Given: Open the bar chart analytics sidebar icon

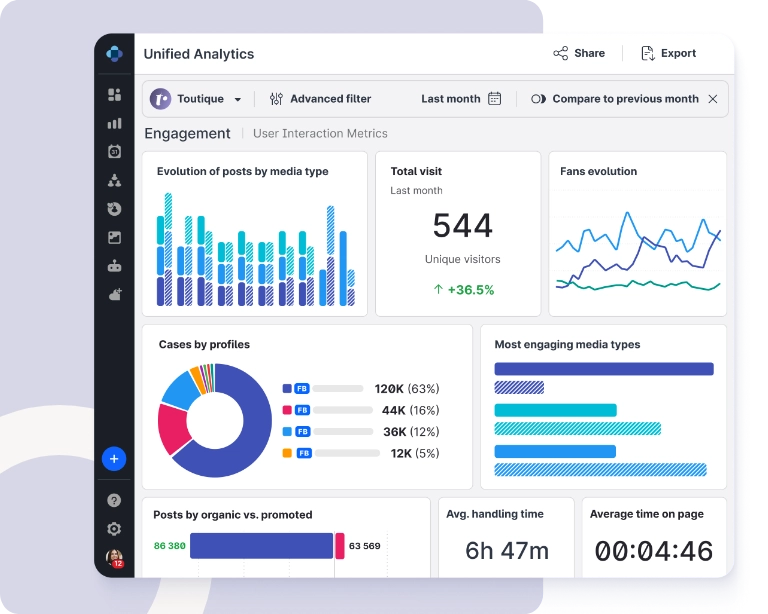Looking at the screenshot, I should click(x=114, y=123).
